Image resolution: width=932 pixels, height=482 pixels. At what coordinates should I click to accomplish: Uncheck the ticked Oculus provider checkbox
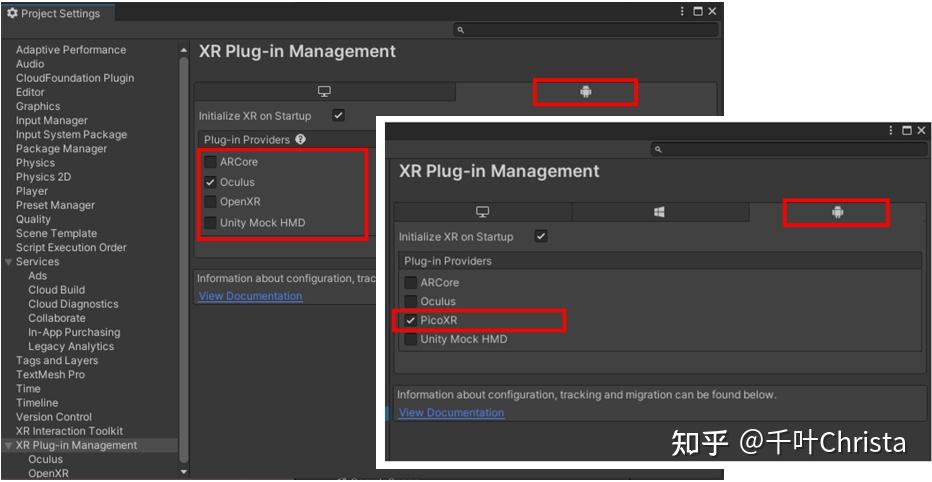[x=210, y=182]
